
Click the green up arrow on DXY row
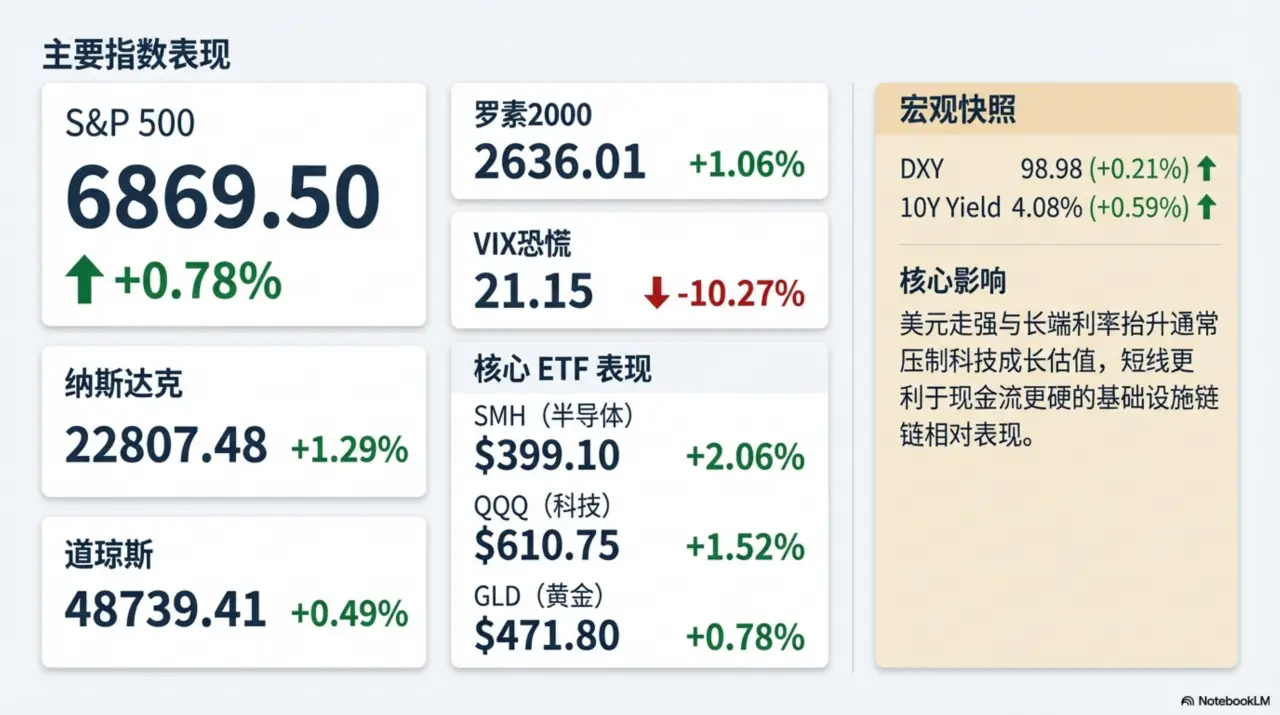click(x=1207, y=169)
